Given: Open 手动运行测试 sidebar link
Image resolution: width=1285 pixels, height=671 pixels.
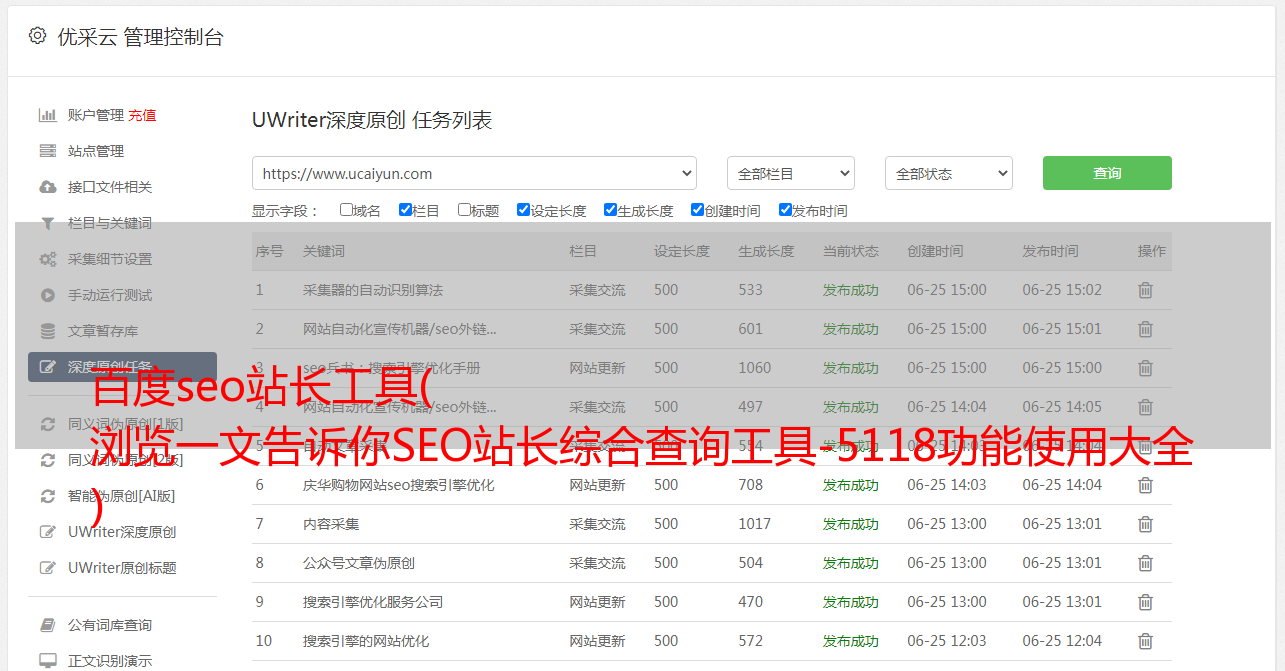Looking at the screenshot, I should point(110,295).
